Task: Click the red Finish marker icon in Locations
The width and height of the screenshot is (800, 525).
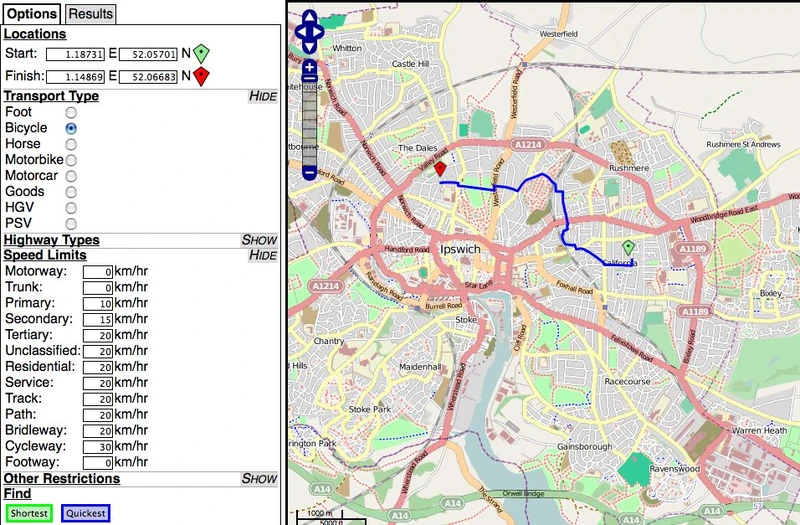Action: click(202, 76)
